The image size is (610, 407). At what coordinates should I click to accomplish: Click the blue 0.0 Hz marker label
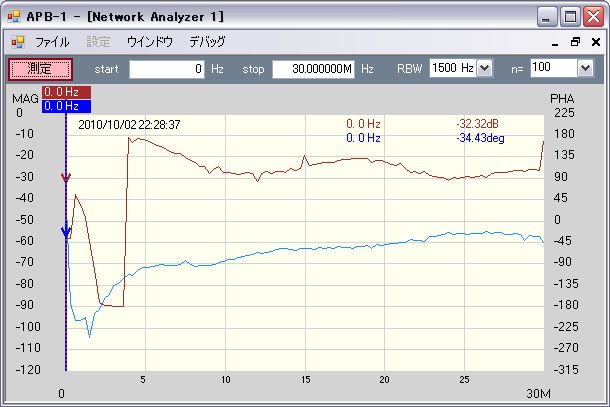click(67, 105)
